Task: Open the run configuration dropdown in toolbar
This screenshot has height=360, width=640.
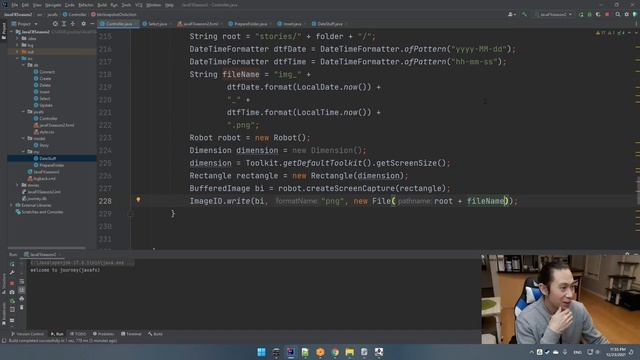Action: 554,15
